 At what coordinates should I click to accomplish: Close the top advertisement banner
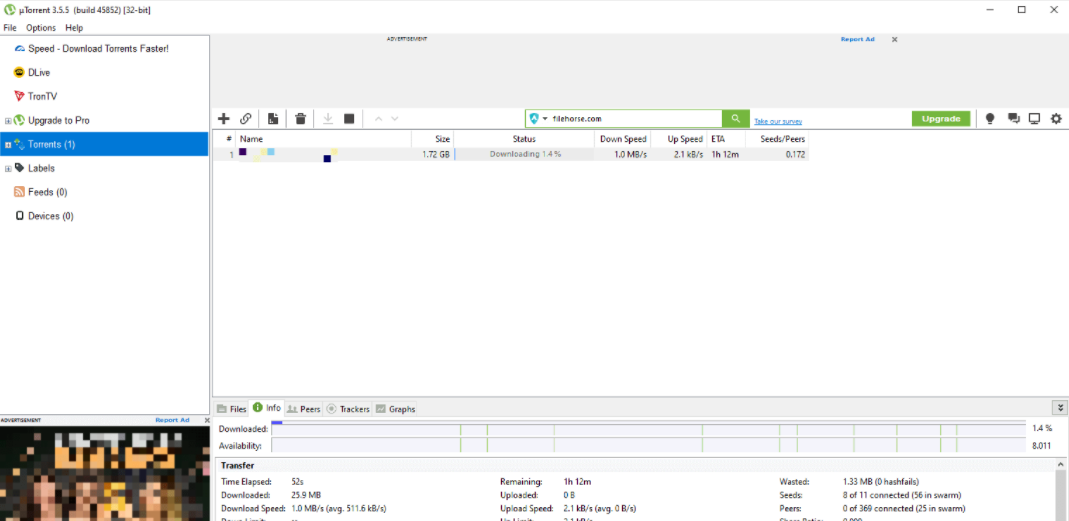tap(894, 40)
